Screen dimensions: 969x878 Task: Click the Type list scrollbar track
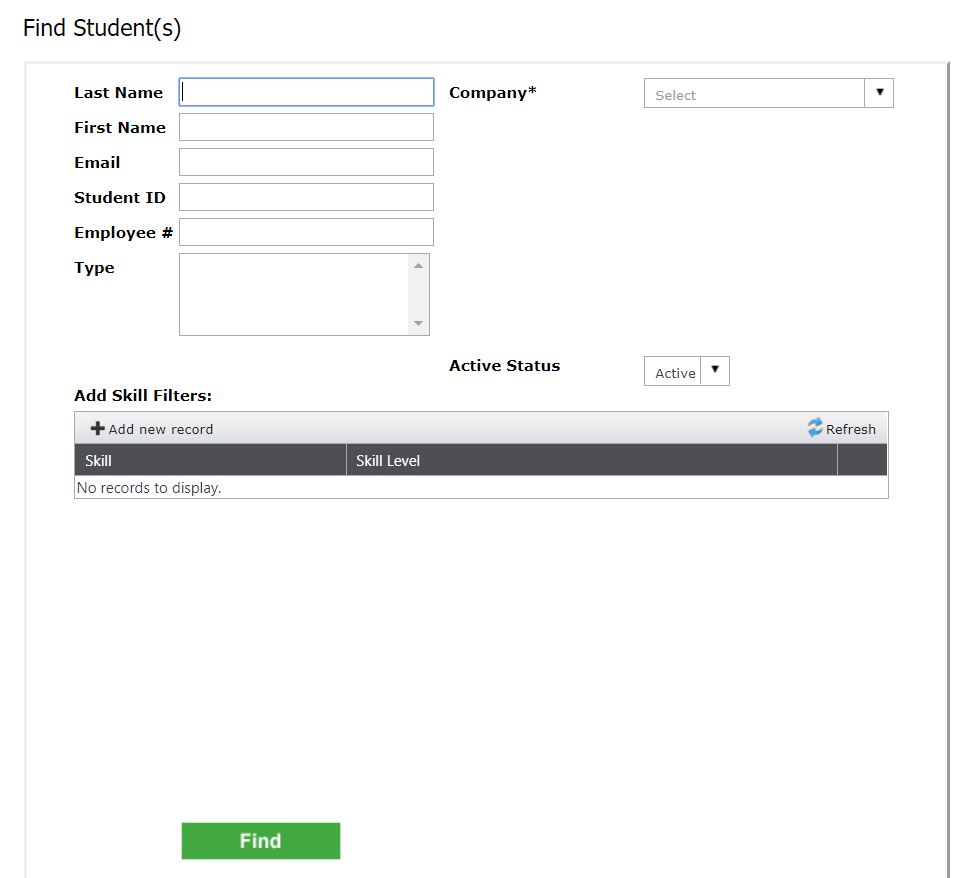(419, 295)
